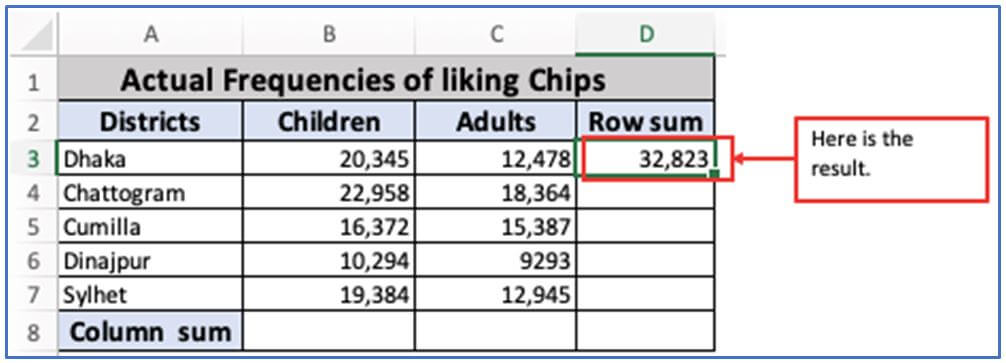
Task: Click the 'Here is the result' callout box
Action: pyautogui.click(x=891, y=160)
